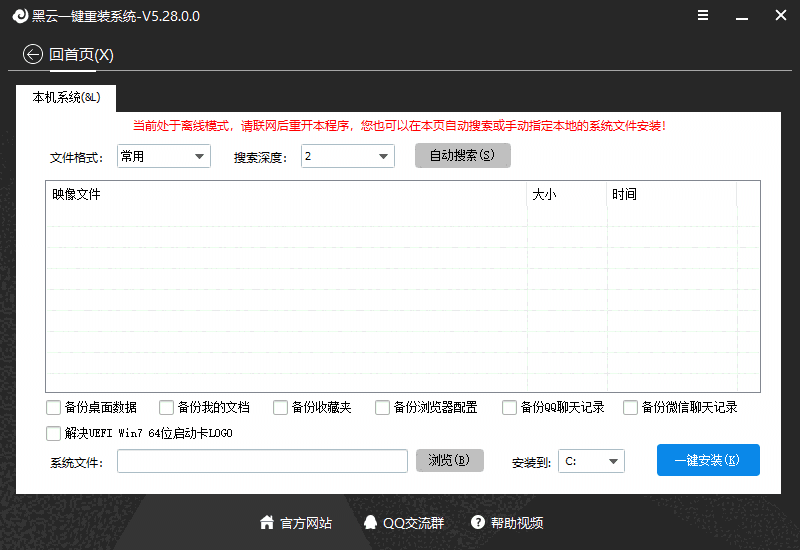The image size is (800, 550).
Task: Click the house icon beside 官方网站
Action: 266,522
